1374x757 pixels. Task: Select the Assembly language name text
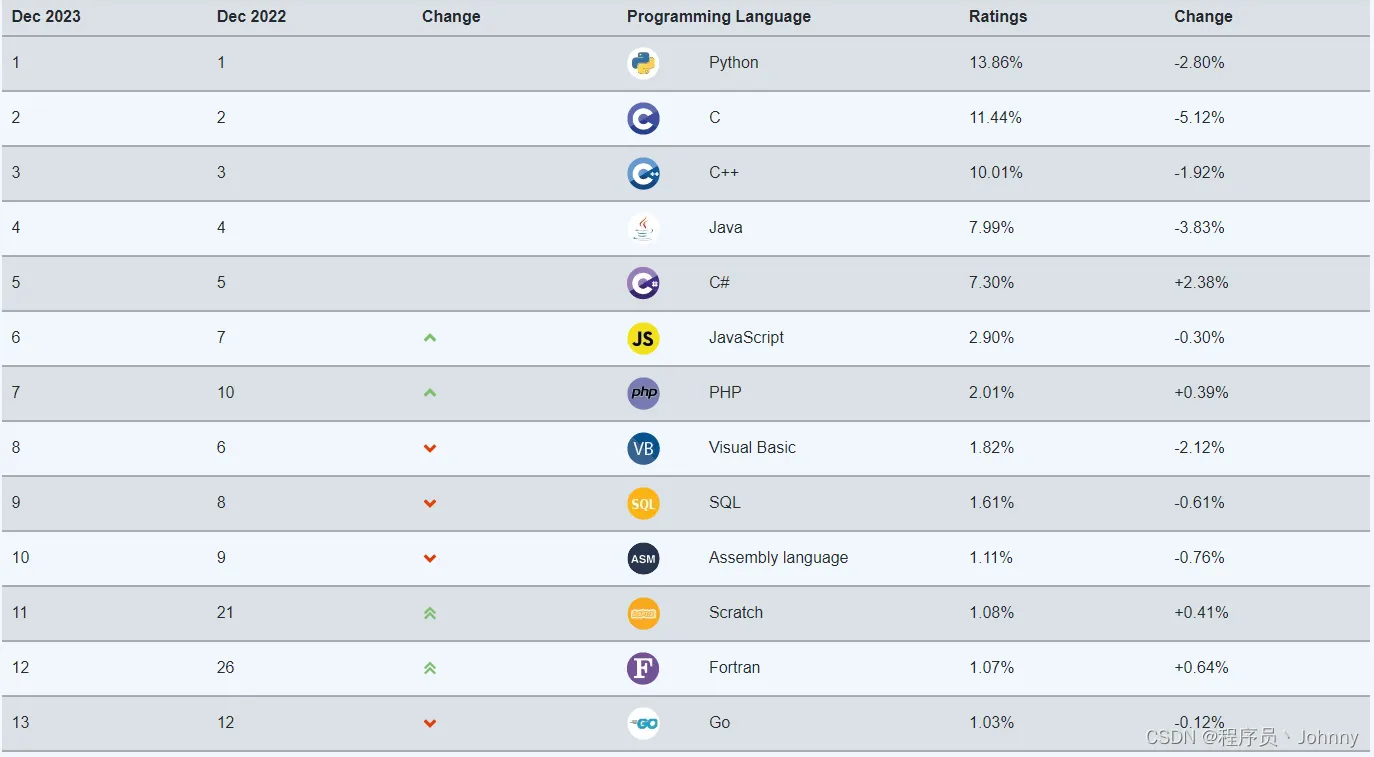778,558
